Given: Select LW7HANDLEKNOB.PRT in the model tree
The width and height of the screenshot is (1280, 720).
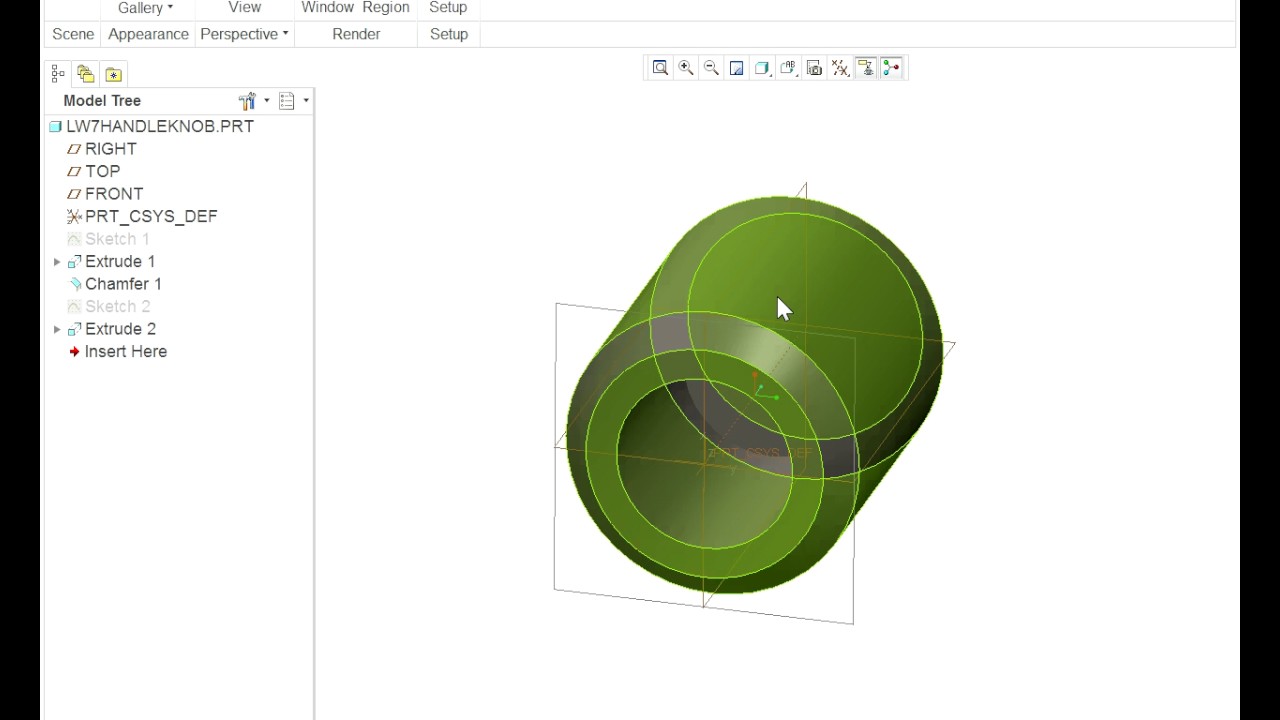Looking at the screenshot, I should tap(160, 127).
